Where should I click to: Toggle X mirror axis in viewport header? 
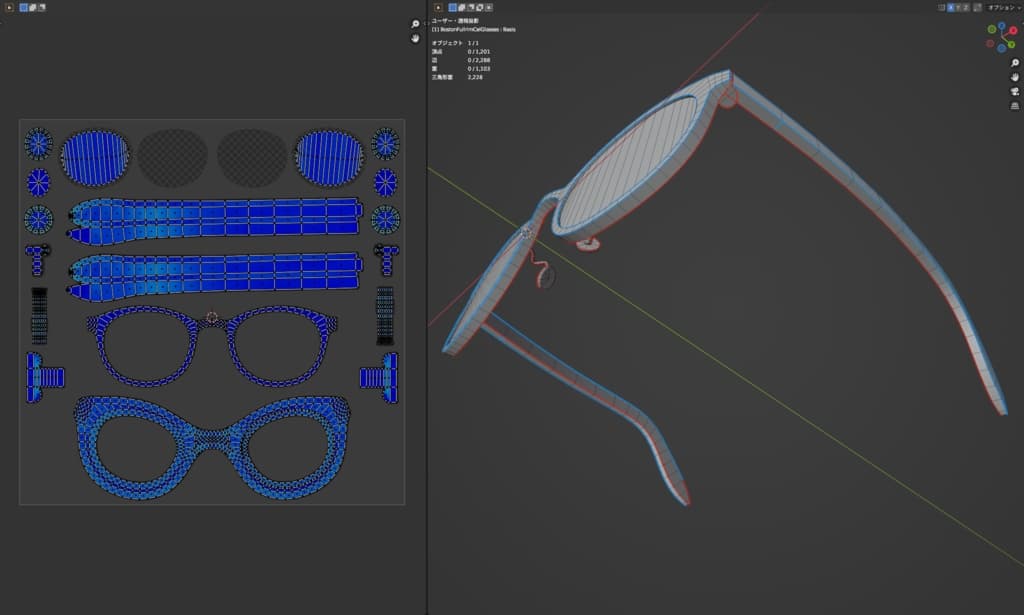[951, 7]
